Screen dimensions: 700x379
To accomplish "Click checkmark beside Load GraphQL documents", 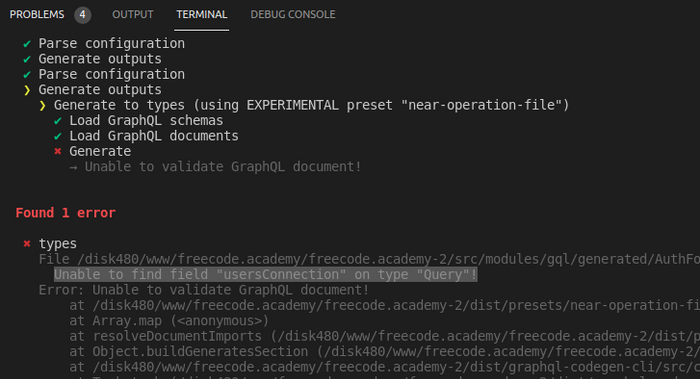I will pos(58,136).
